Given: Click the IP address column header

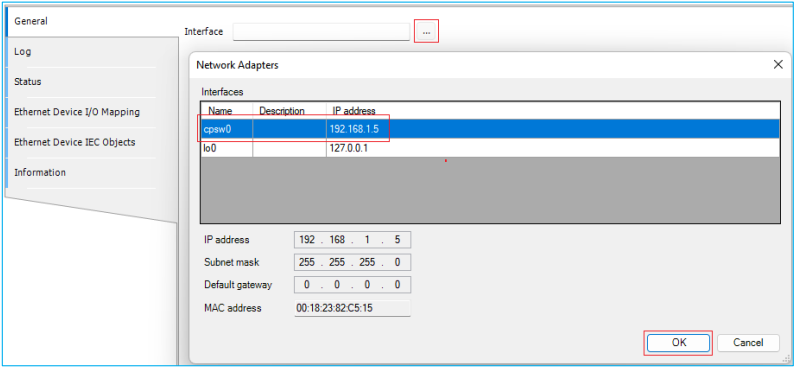Looking at the screenshot, I should [x=553, y=110].
